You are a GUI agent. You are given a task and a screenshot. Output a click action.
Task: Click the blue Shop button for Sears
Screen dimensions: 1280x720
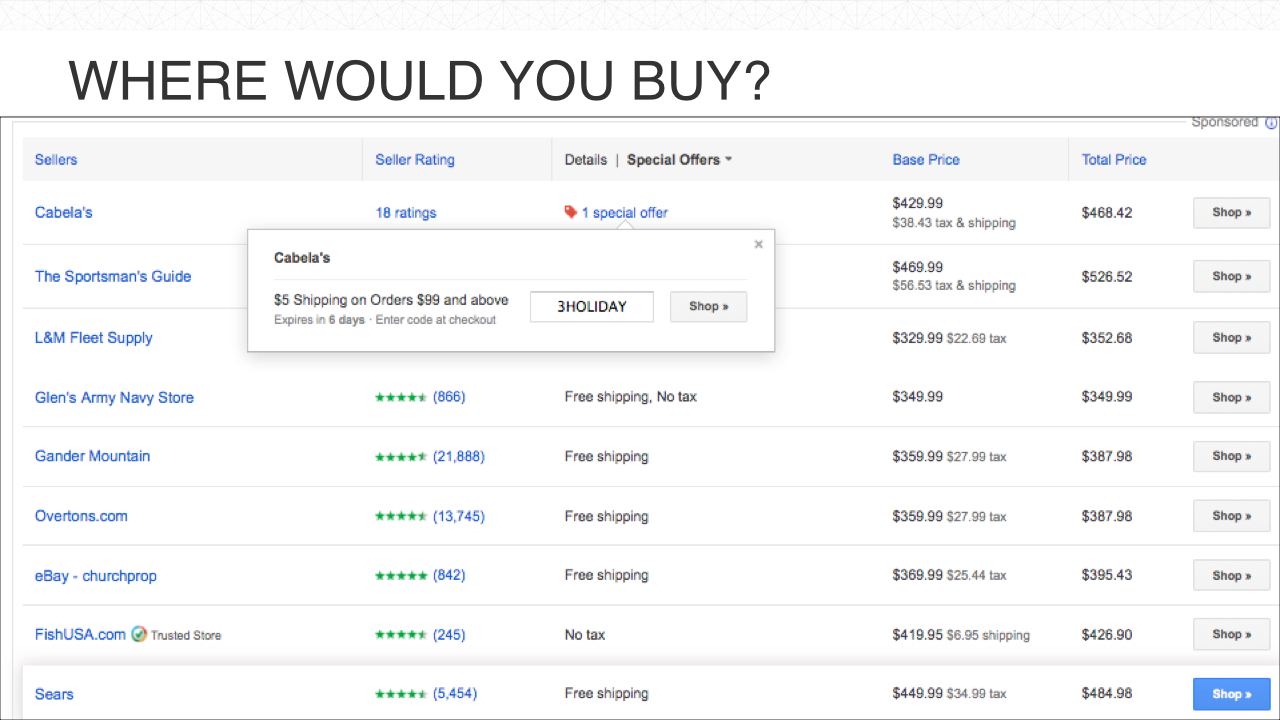coord(1232,694)
